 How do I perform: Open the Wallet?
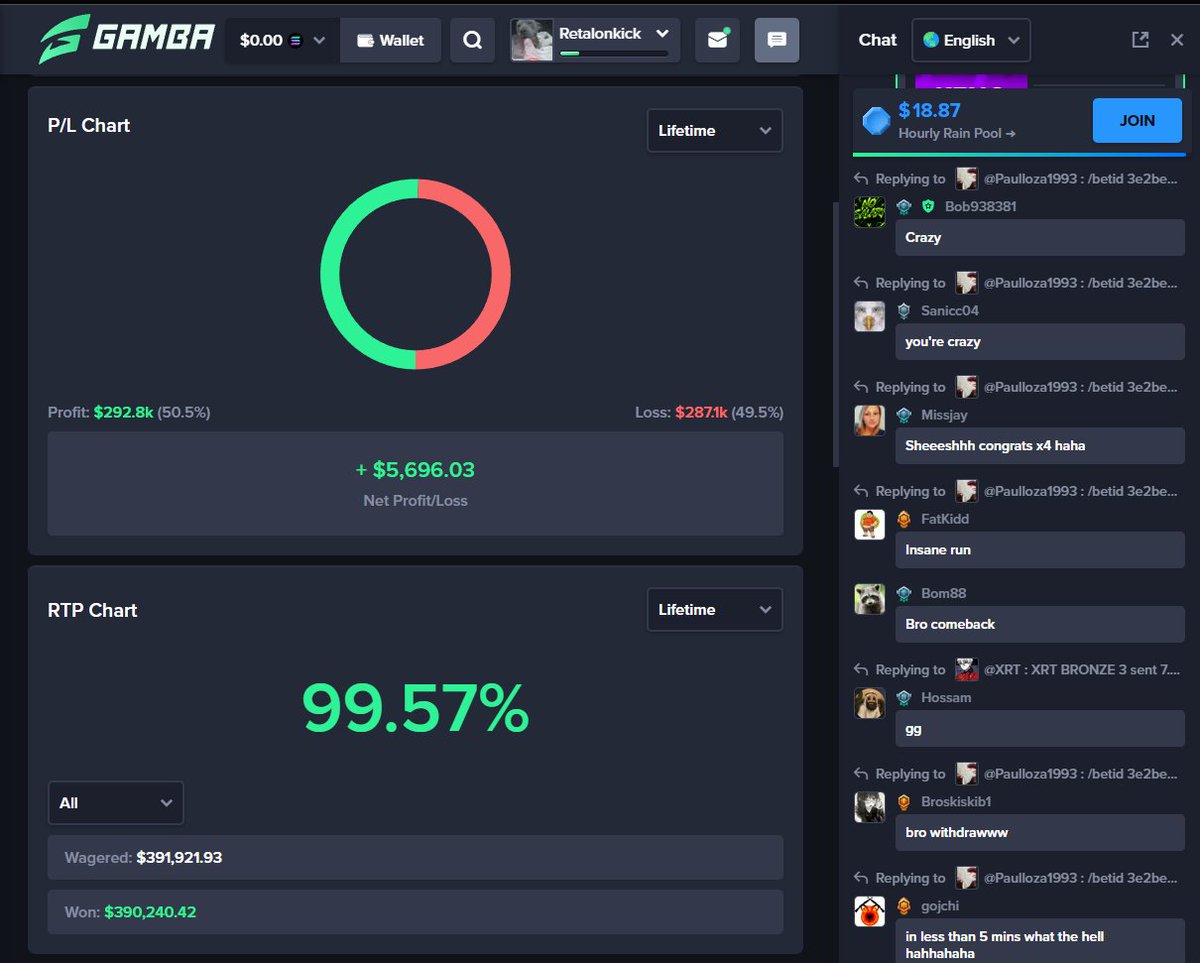(x=390, y=40)
